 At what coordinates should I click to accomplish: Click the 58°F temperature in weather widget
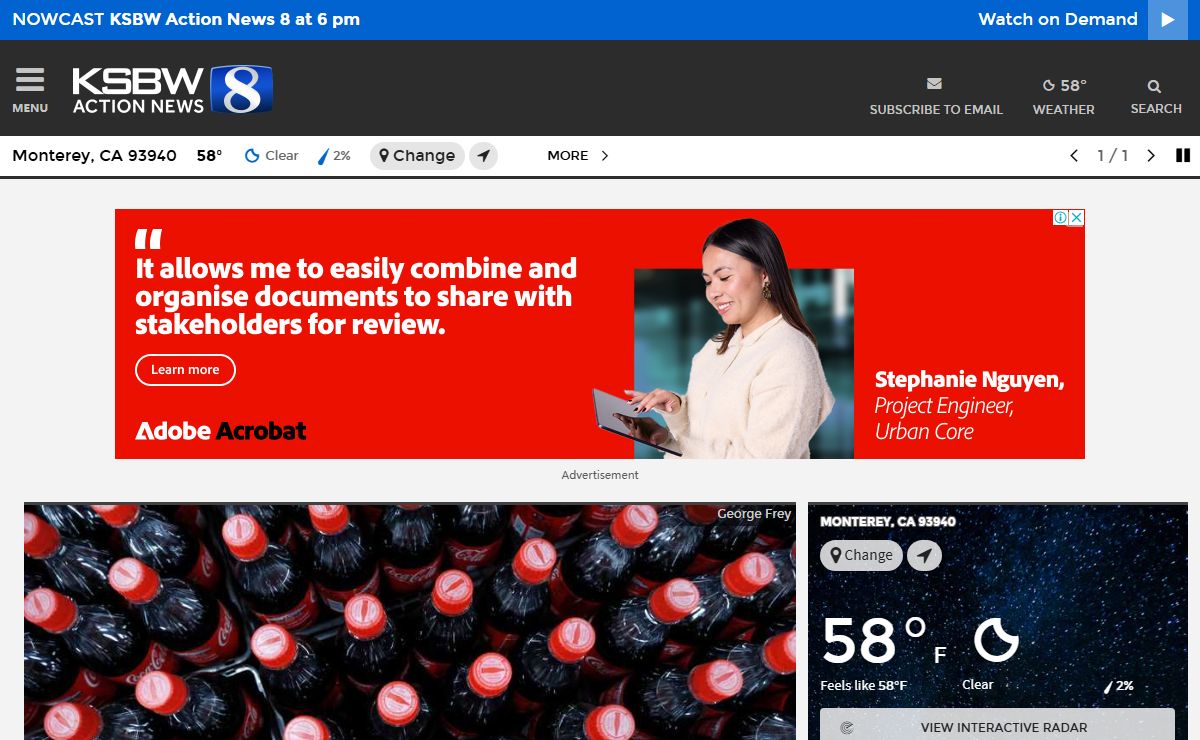pos(884,641)
